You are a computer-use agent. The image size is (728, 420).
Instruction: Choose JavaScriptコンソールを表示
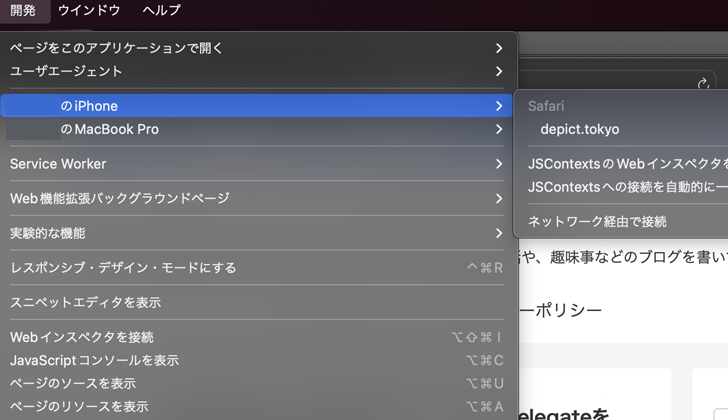pos(256,360)
